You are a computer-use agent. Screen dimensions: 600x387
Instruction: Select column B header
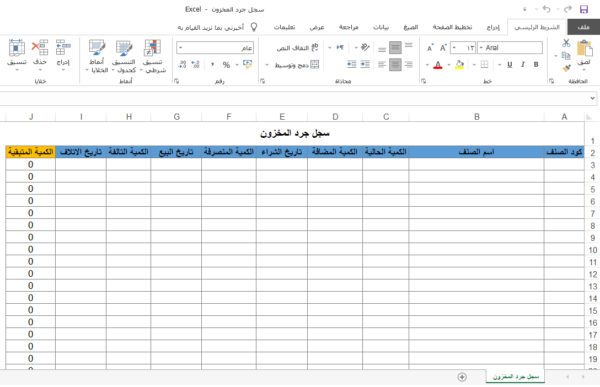[x=476, y=117]
